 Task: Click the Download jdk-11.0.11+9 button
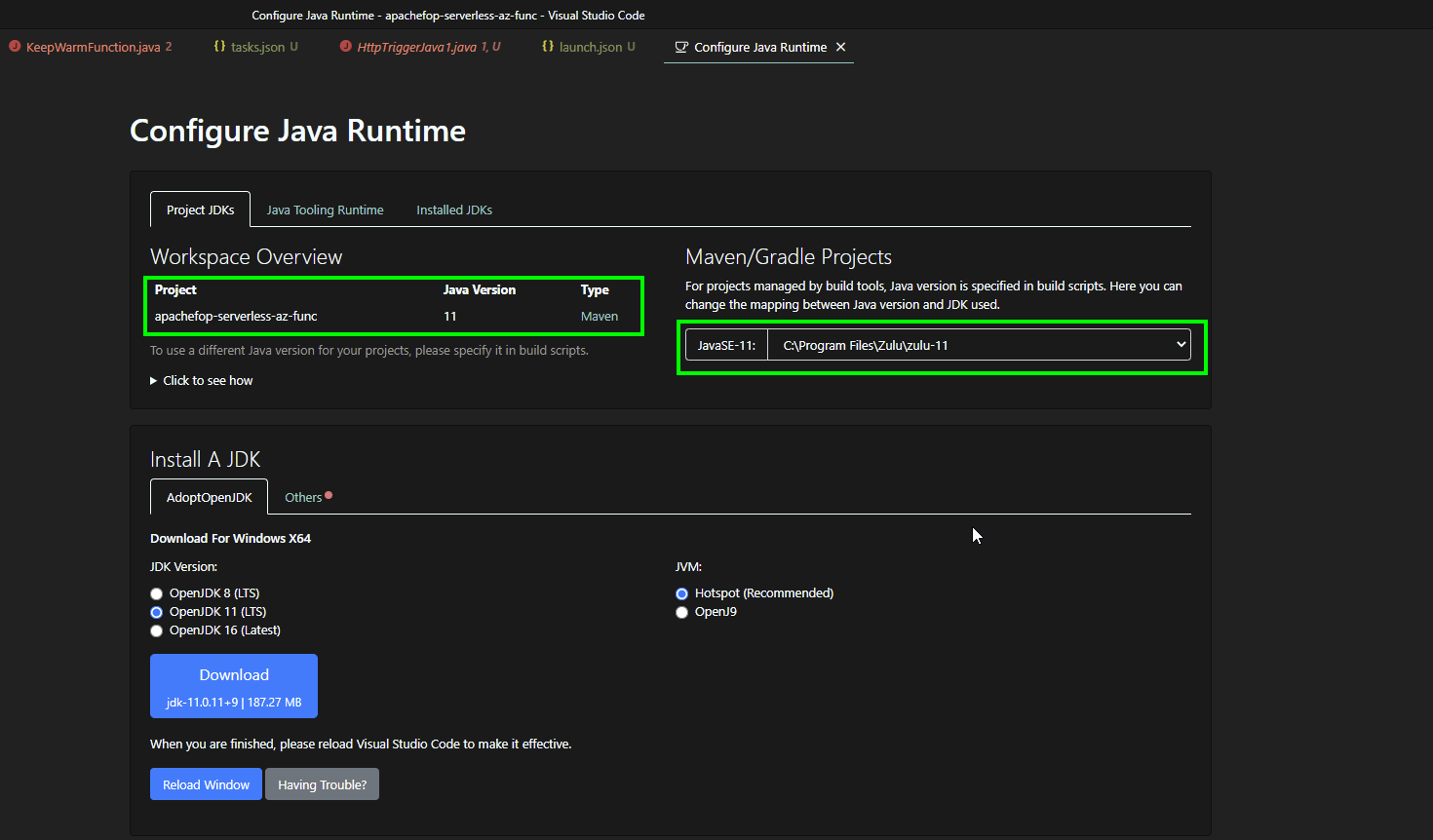[234, 686]
